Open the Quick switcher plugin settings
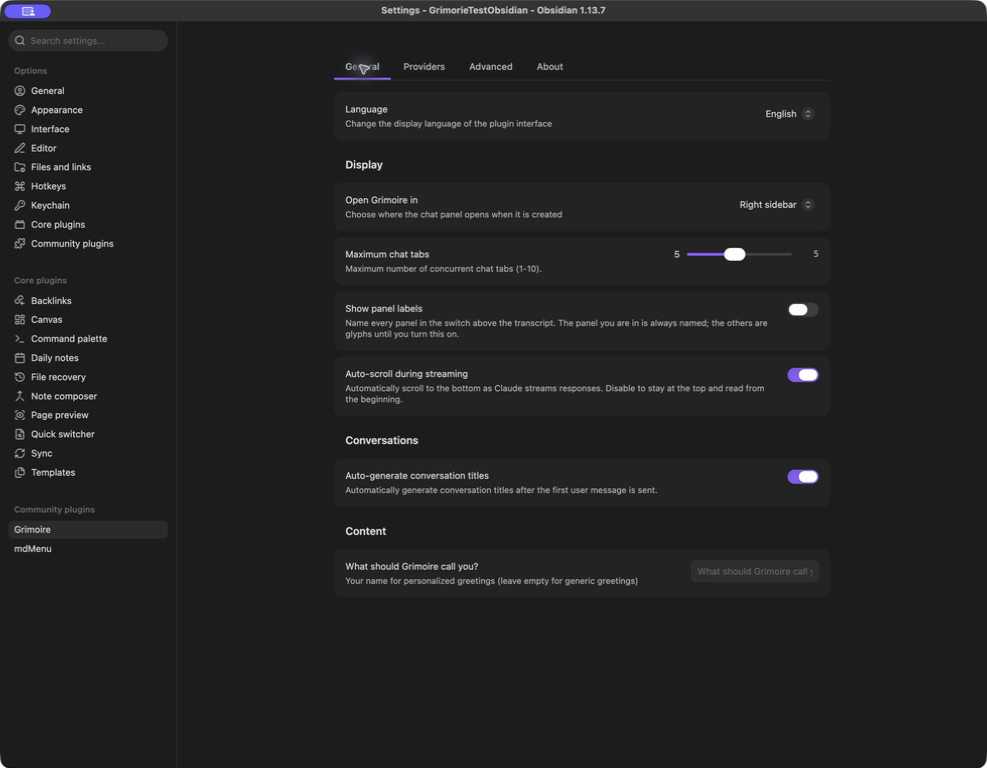 pyautogui.click(x=88, y=434)
